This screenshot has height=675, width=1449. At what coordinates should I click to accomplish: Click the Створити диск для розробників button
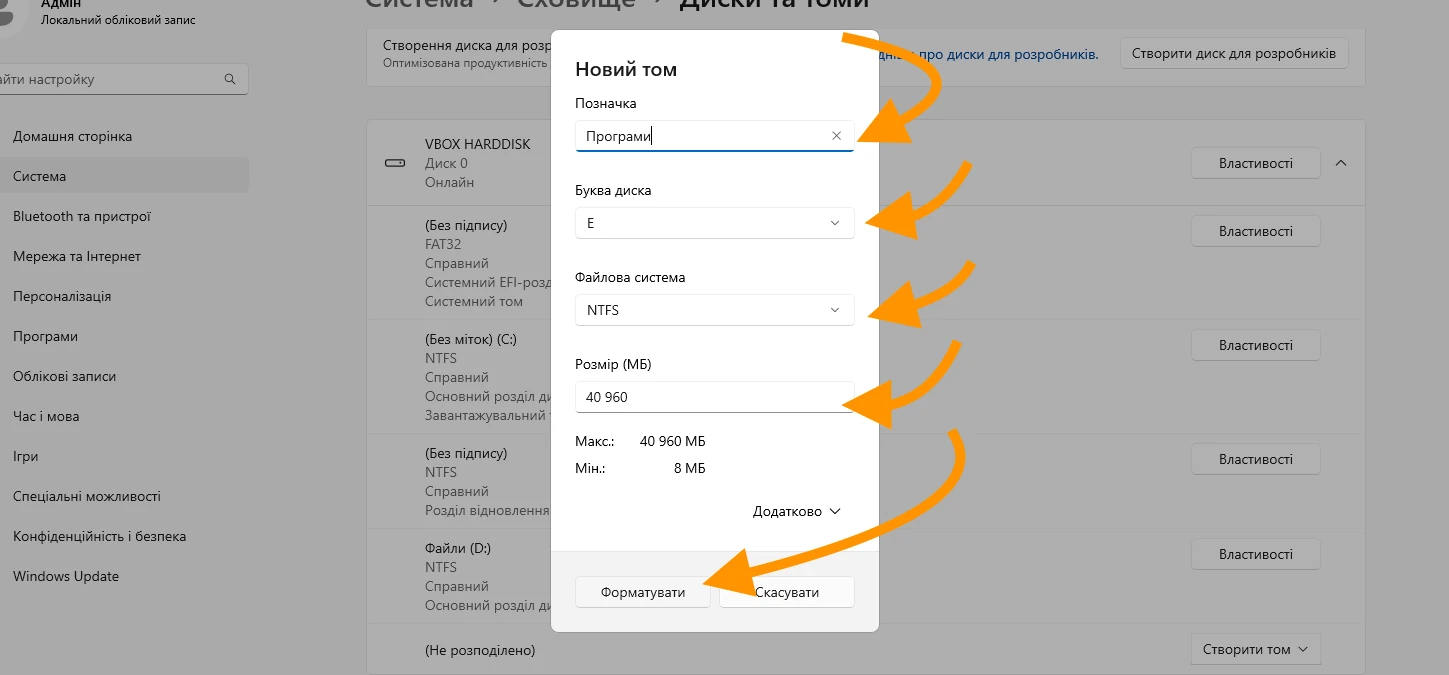pyautogui.click(x=1234, y=54)
